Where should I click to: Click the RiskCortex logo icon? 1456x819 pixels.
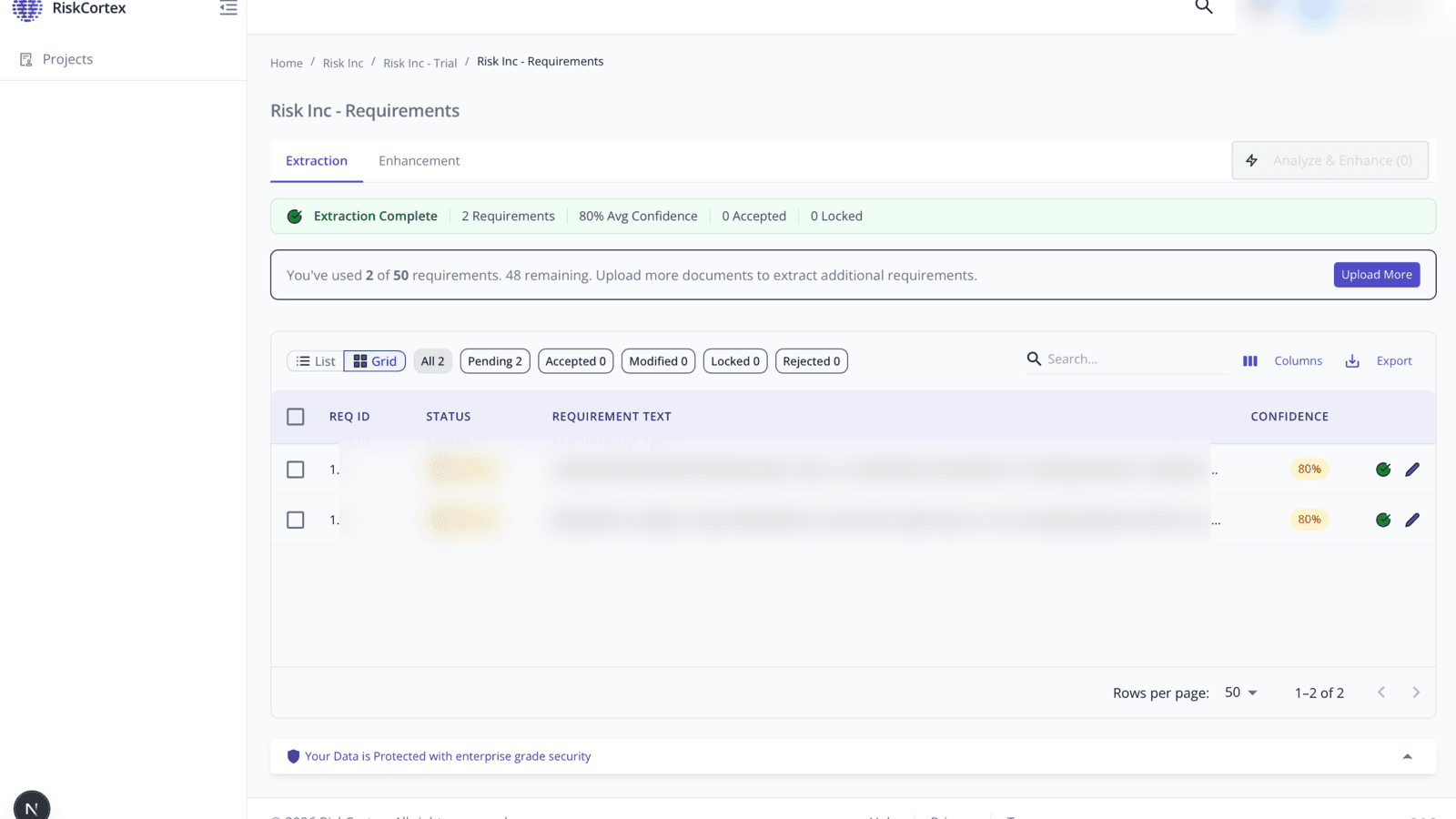pyautogui.click(x=27, y=9)
